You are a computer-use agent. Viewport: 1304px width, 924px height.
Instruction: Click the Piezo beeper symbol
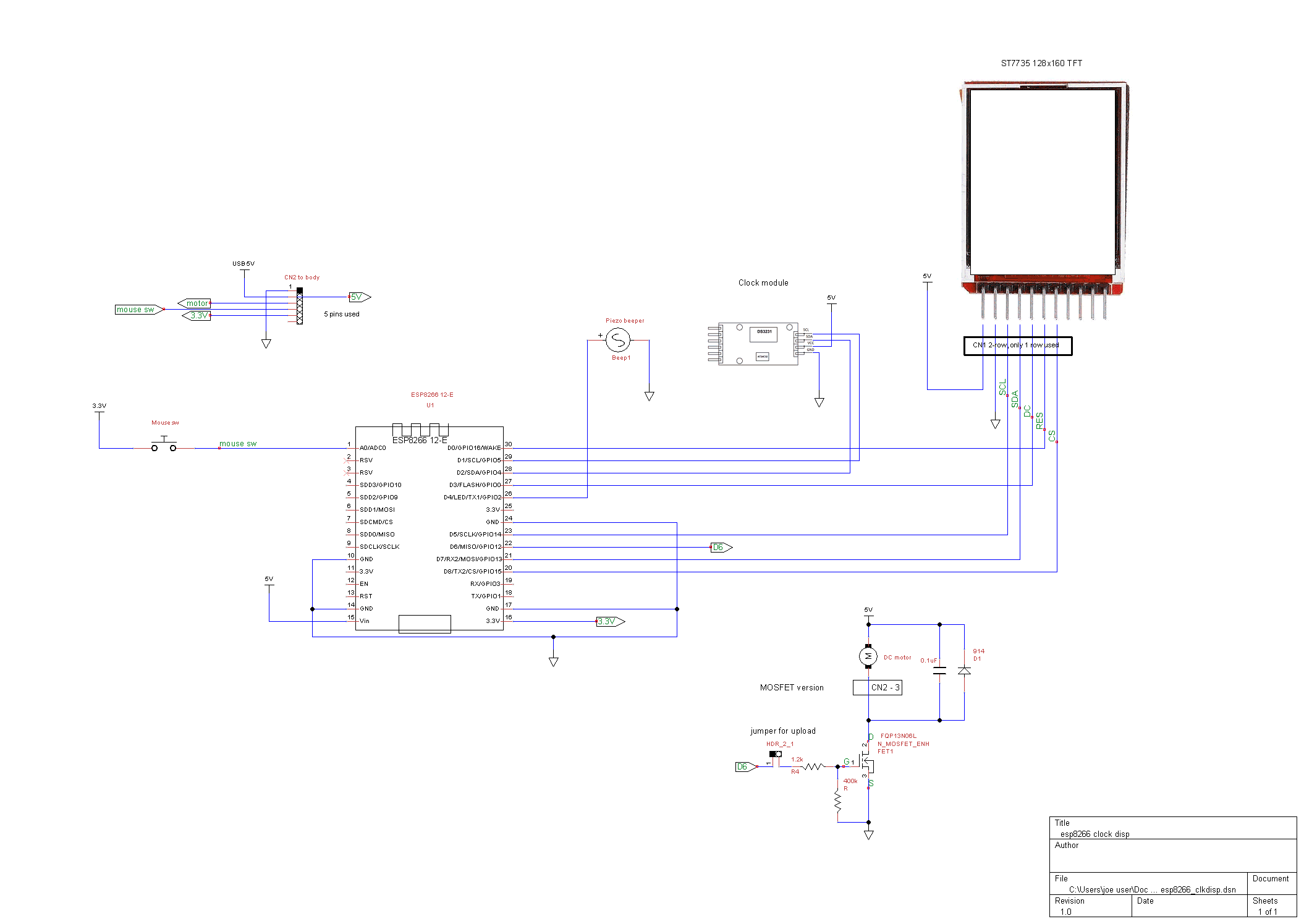coord(617,340)
